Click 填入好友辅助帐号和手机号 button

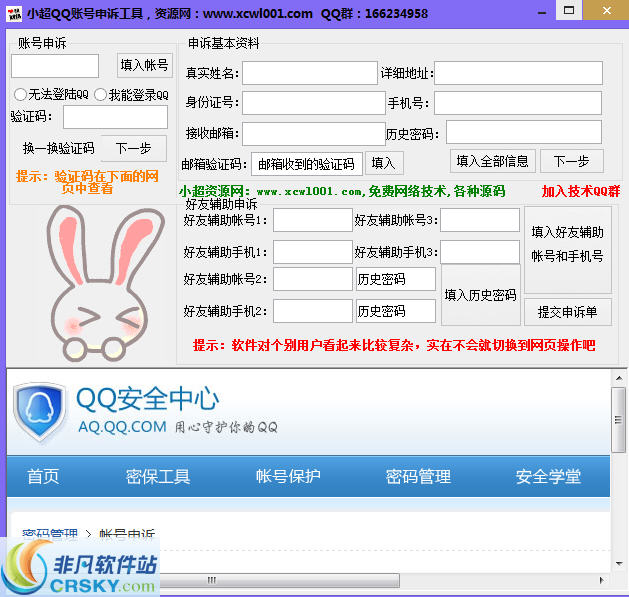click(x=568, y=250)
